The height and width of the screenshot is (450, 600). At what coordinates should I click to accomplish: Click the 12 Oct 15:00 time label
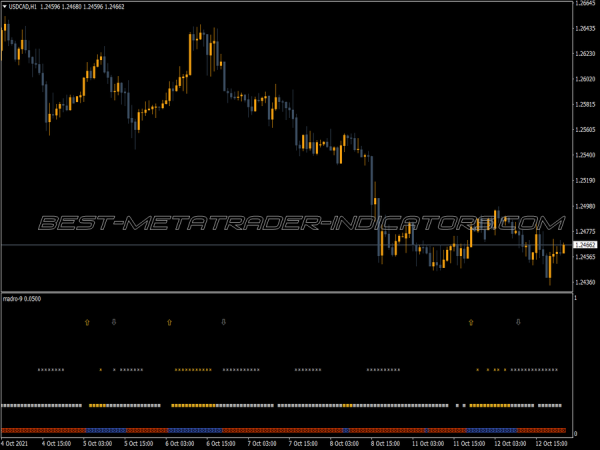point(554,442)
